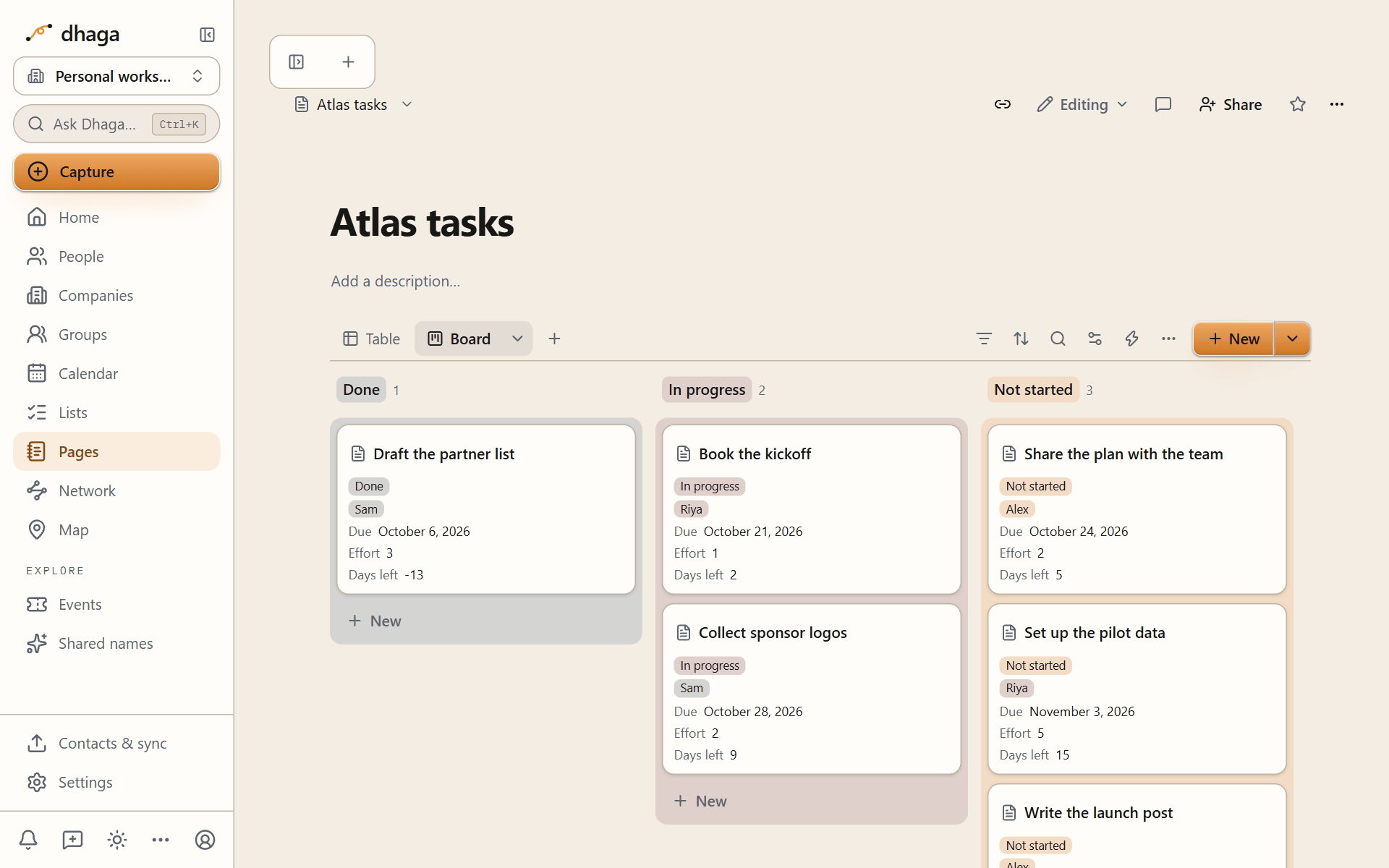Open the Personal workspace switcher
This screenshot has width=1389, height=868.
pos(116,76)
